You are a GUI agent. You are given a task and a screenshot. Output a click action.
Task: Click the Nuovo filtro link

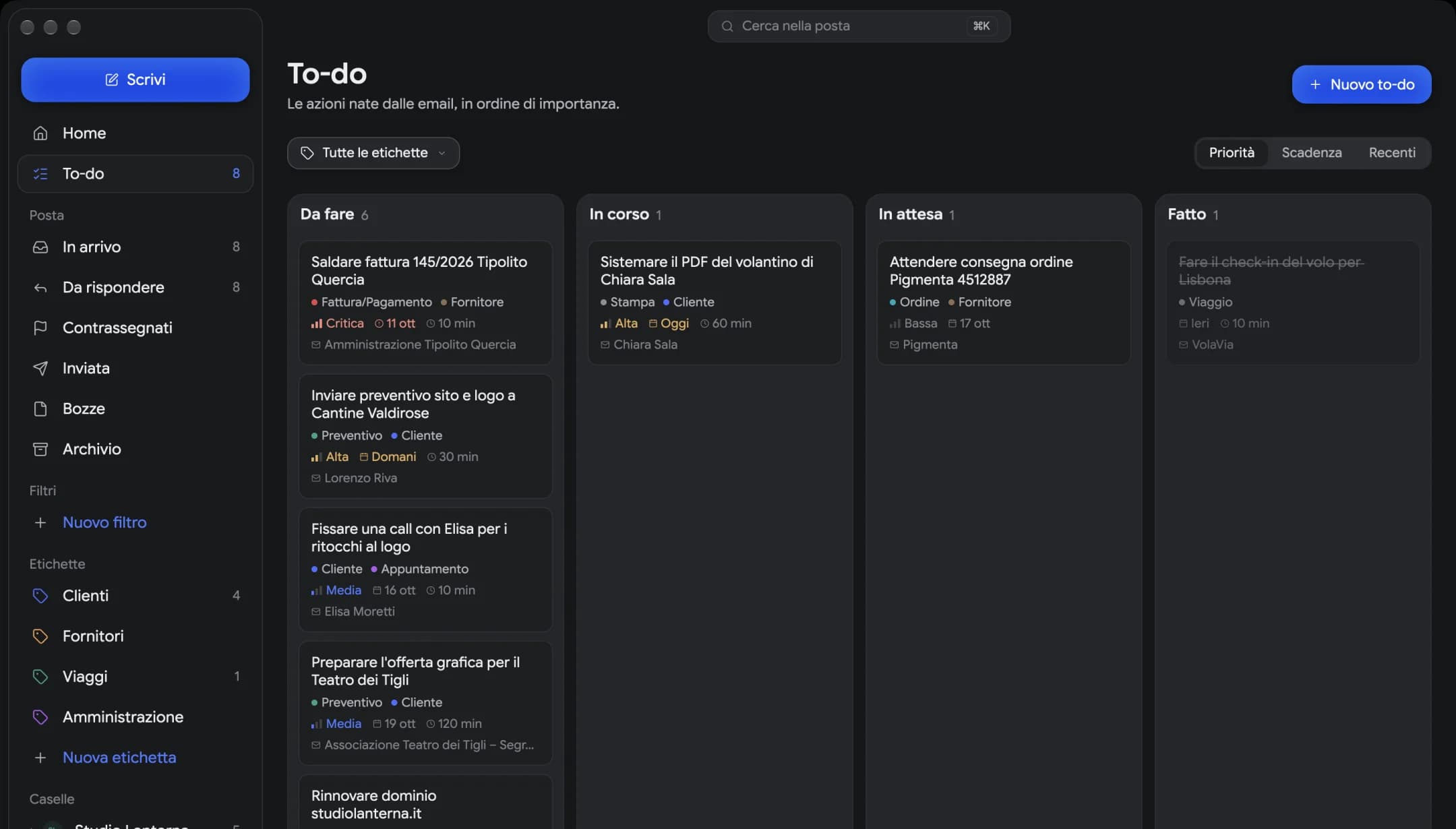(104, 523)
